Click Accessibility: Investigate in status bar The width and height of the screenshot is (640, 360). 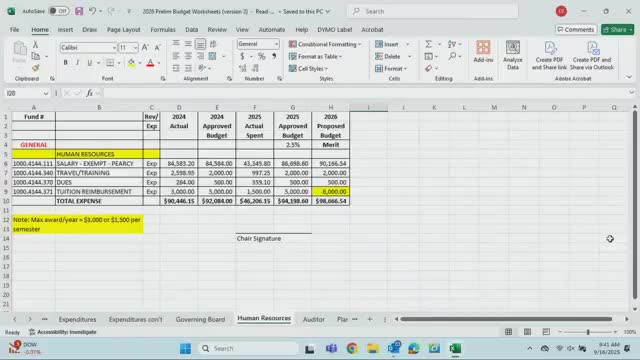tap(63, 332)
